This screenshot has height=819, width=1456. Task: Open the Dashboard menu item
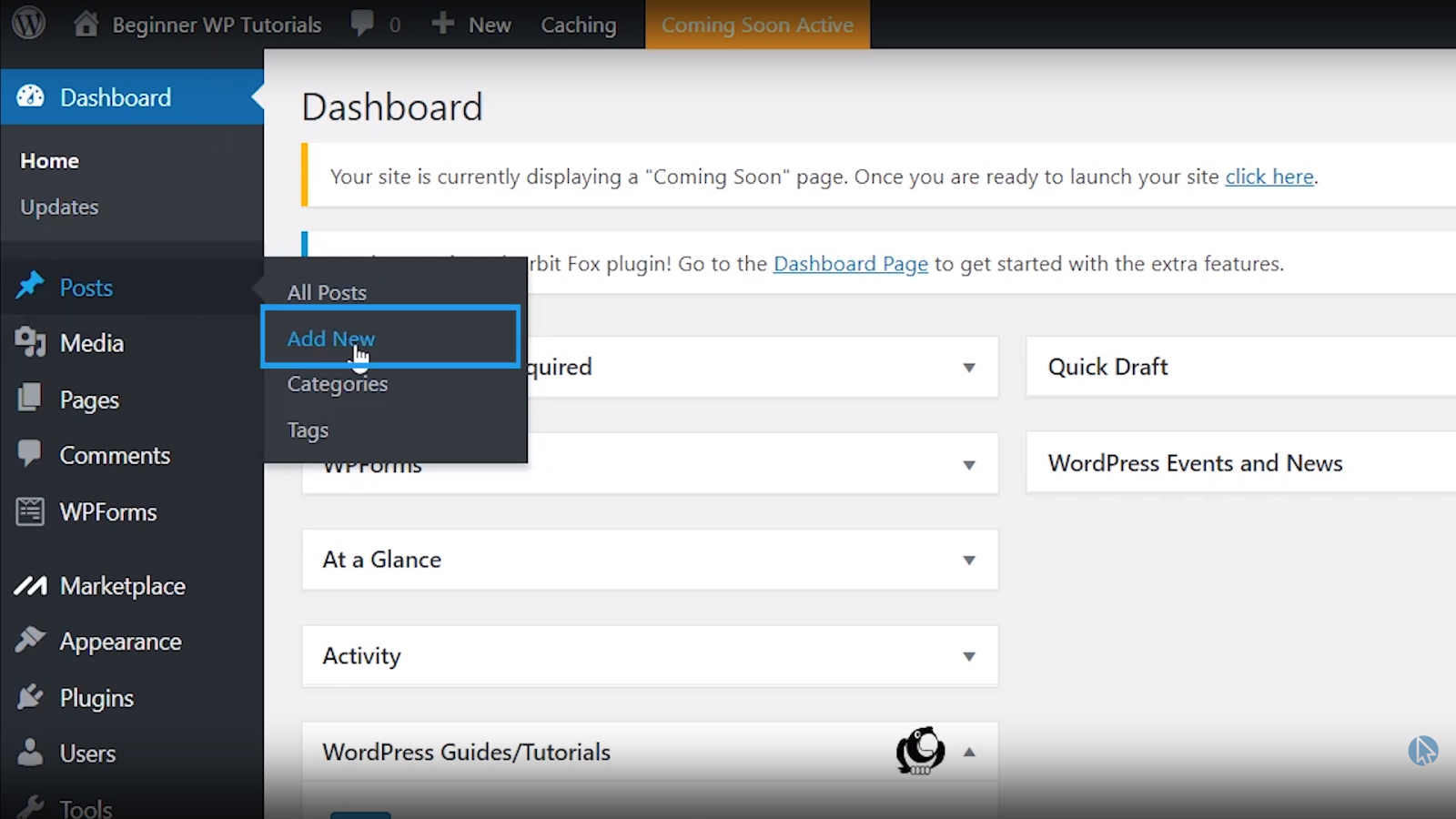click(x=132, y=96)
